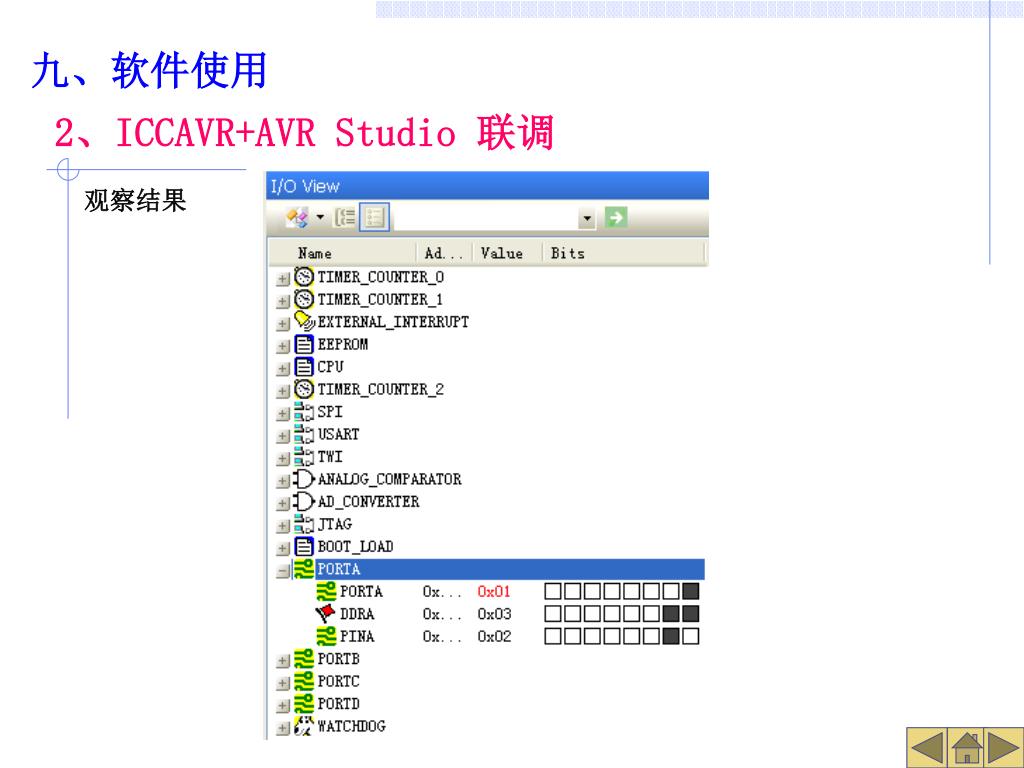The height and width of the screenshot is (768, 1024).
Task: Click the TIMER_COUNTER_2 clock icon
Action: click(x=304, y=389)
